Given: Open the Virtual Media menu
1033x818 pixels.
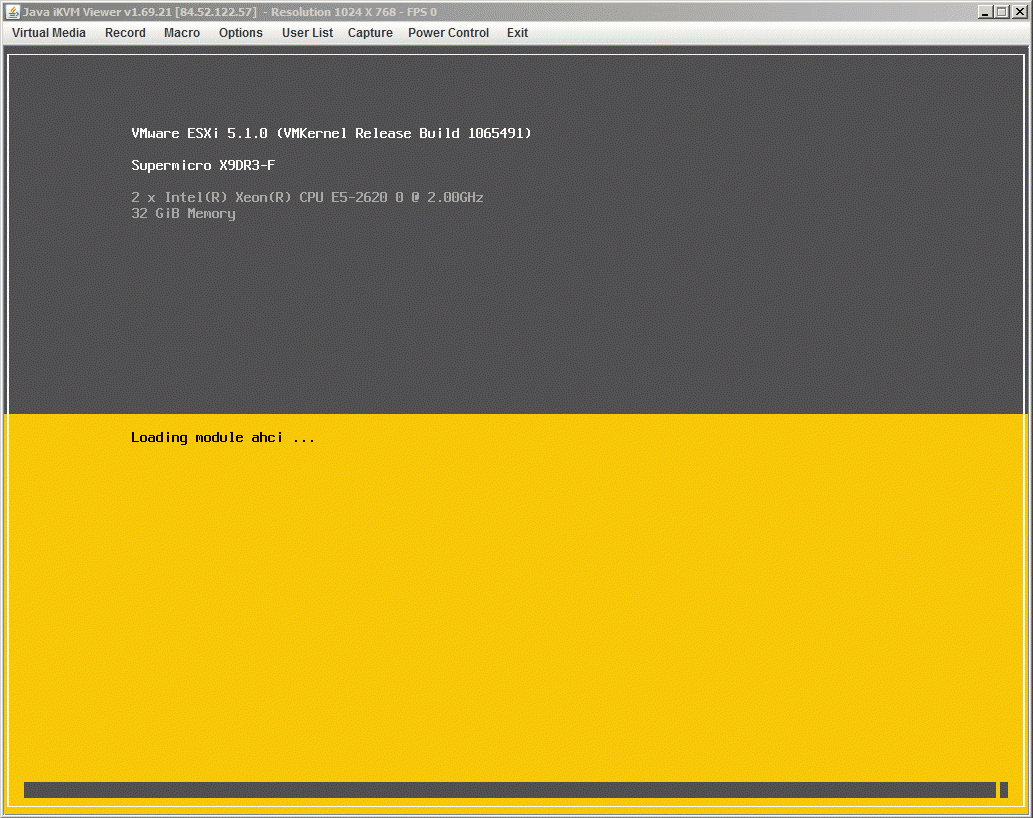Looking at the screenshot, I should [x=49, y=33].
